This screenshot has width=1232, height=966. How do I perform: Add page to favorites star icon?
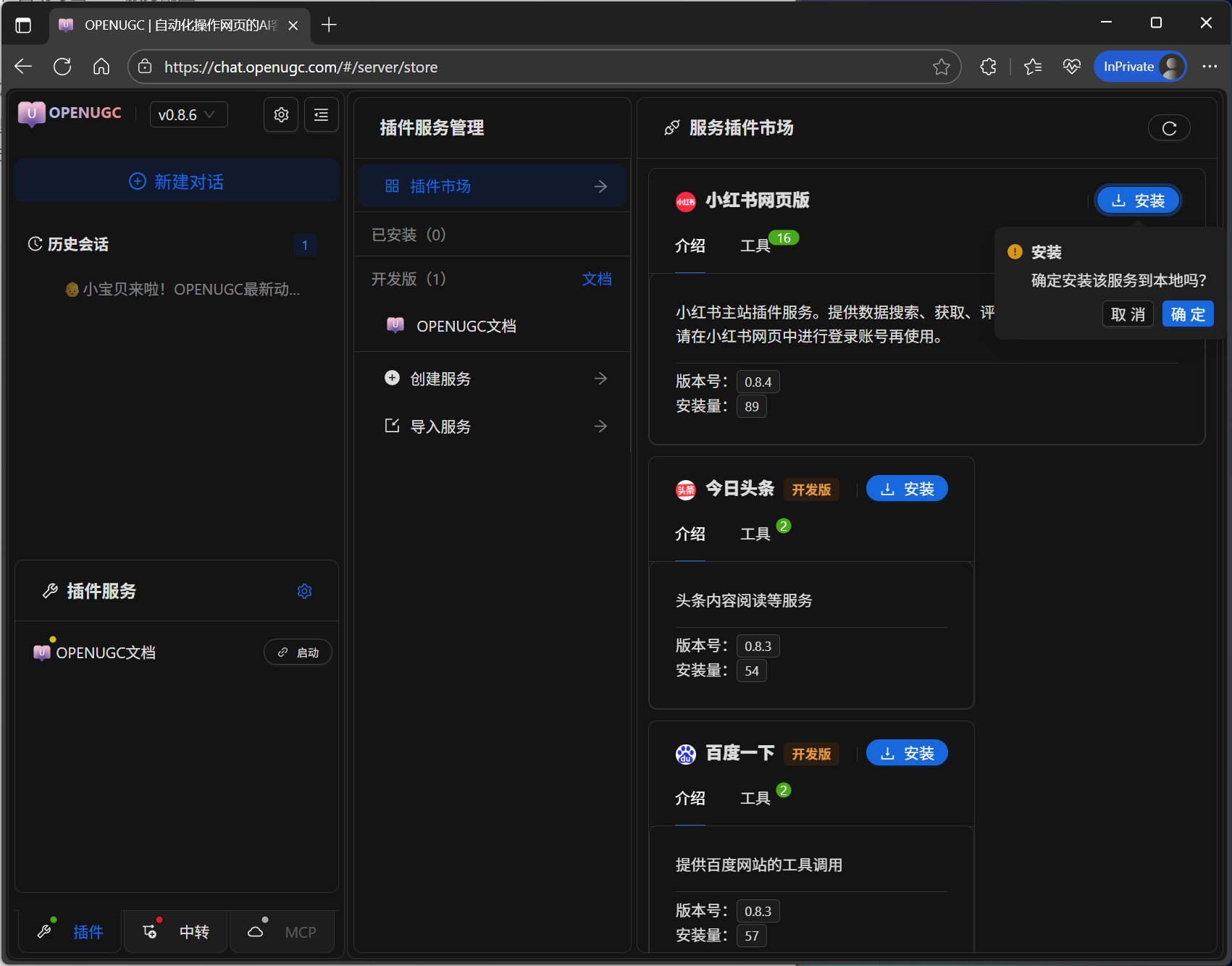pos(941,67)
